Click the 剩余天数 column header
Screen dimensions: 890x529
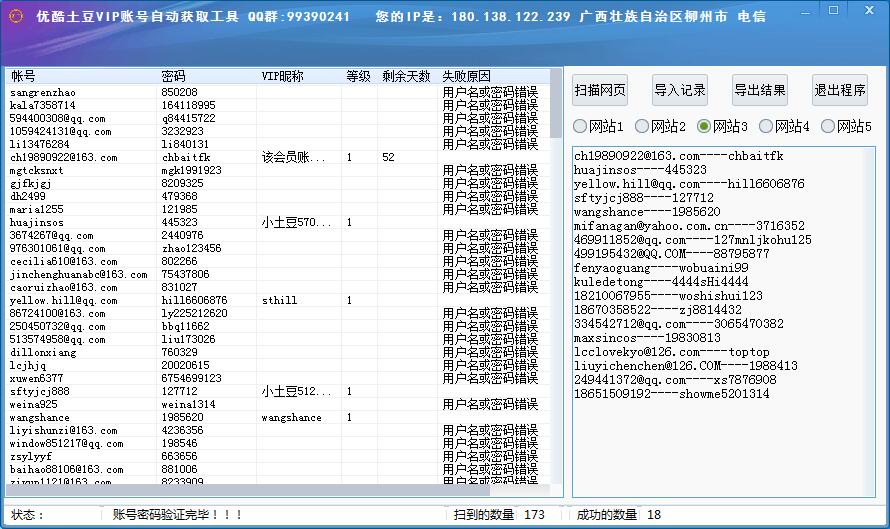(x=408, y=76)
